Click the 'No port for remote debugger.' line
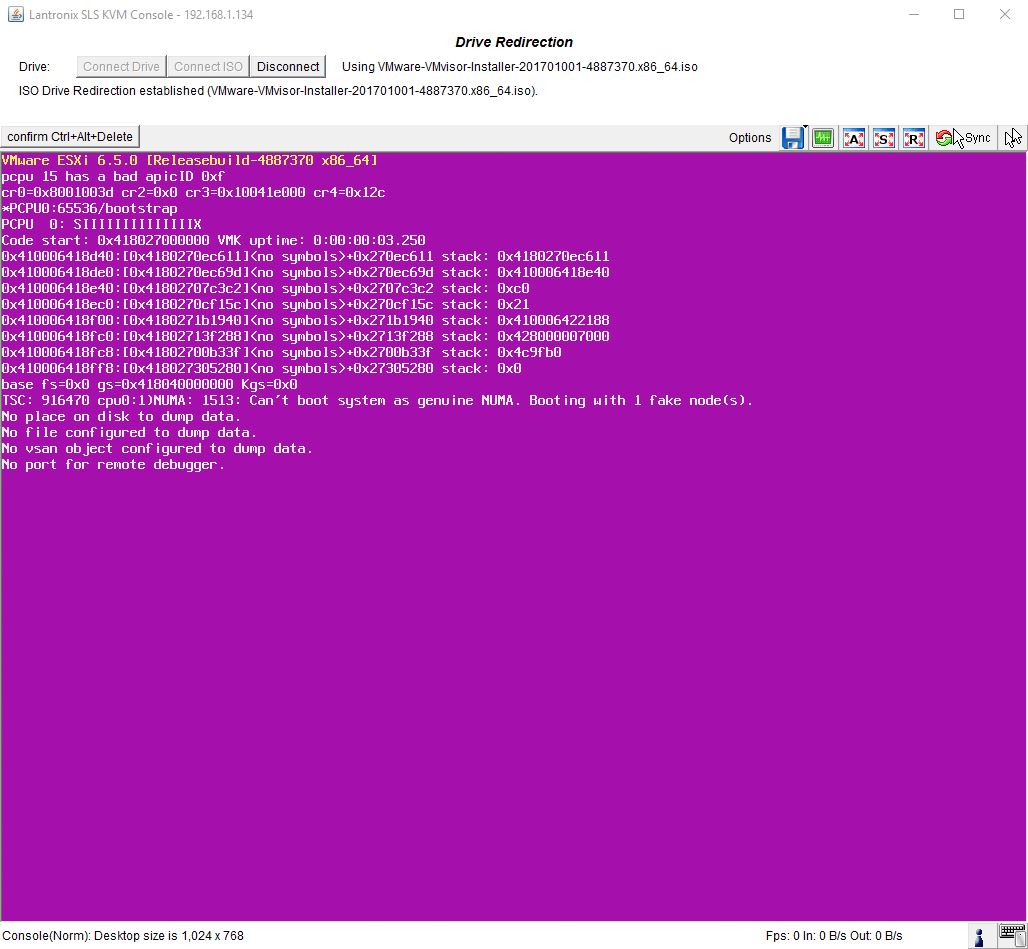Screen dimensions: 1028x949 (x=113, y=464)
